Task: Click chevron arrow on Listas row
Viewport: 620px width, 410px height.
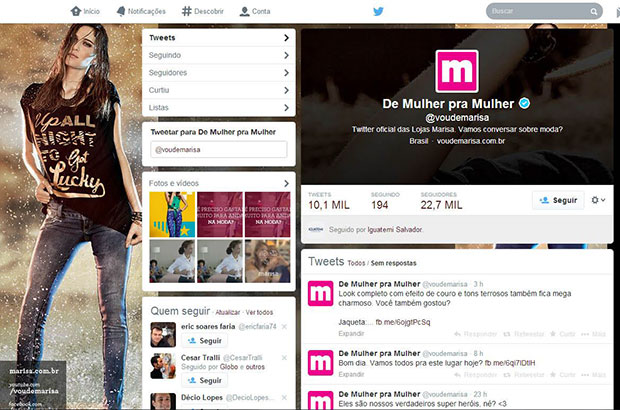Action: pos(286,108)
